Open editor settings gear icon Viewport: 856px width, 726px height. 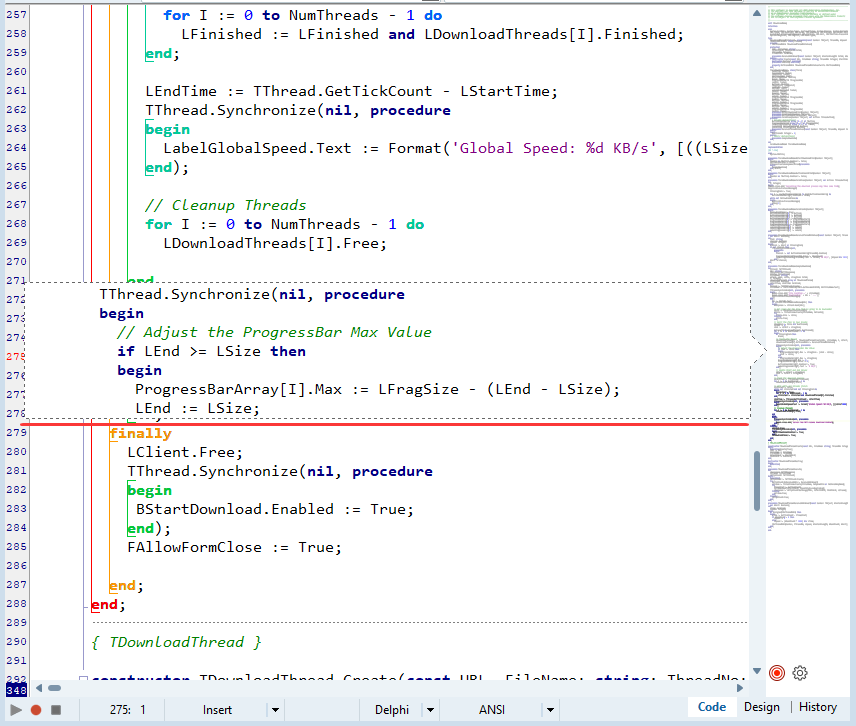click(800, 673)
